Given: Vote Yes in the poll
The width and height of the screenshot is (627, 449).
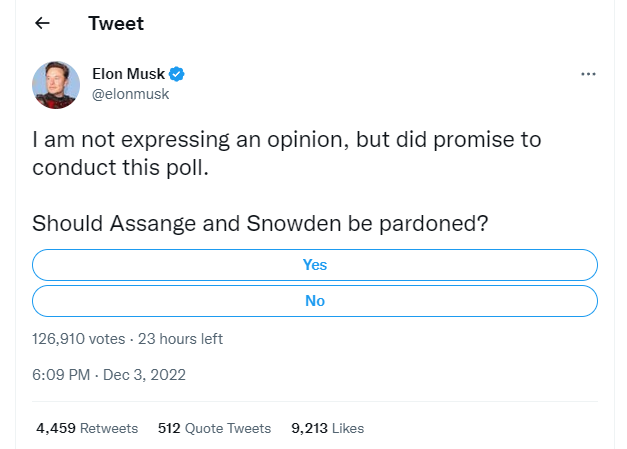Looking at the screenshot, I should (x=315, y=265).
